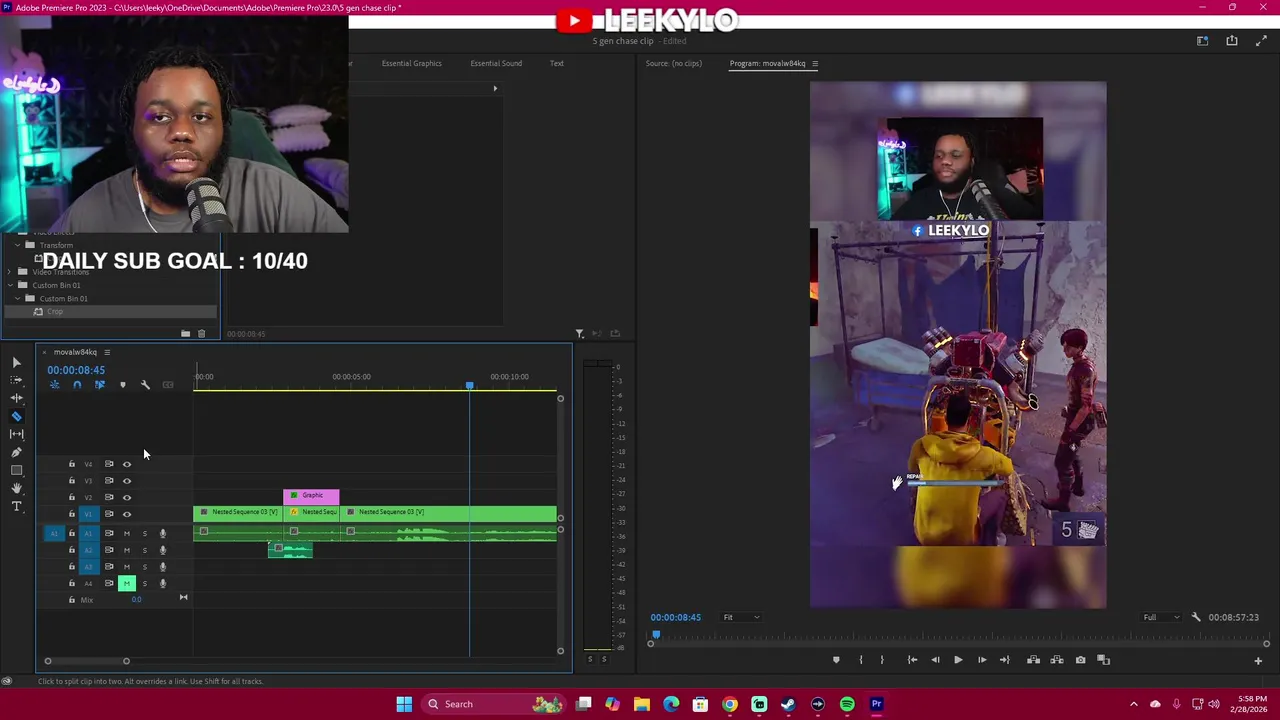Image resolution: width=1280 pixels, height=720 pixels.
Task: Open Comparison View in Program monitor
Action: pos(1104,660)
